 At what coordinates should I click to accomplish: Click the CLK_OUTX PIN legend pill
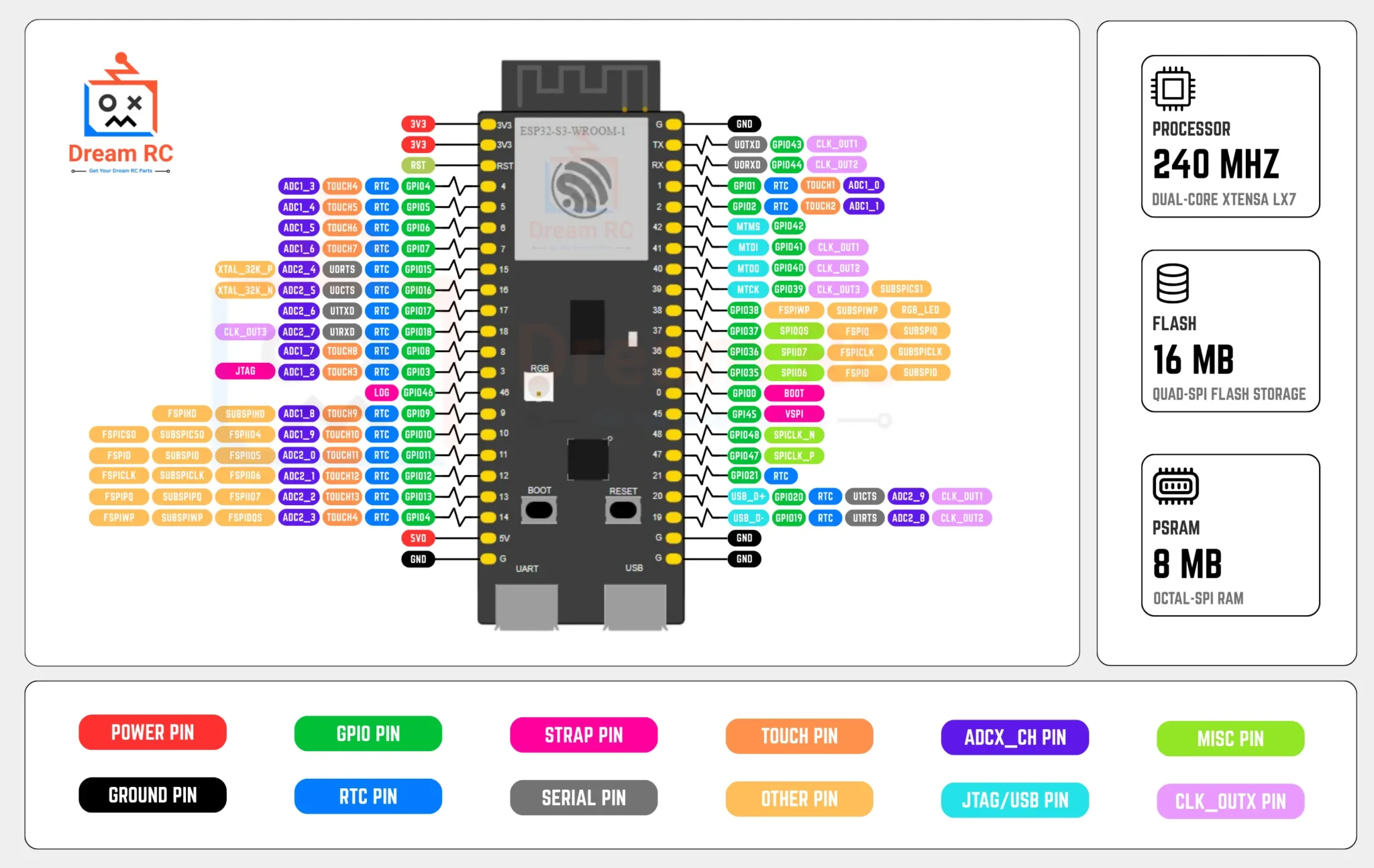tap(1230, 802)
